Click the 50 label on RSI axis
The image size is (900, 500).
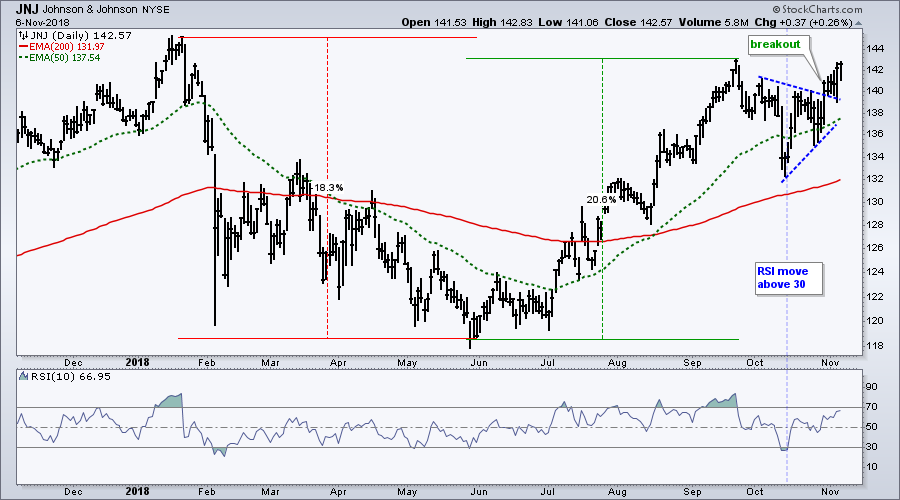(872, 427)
